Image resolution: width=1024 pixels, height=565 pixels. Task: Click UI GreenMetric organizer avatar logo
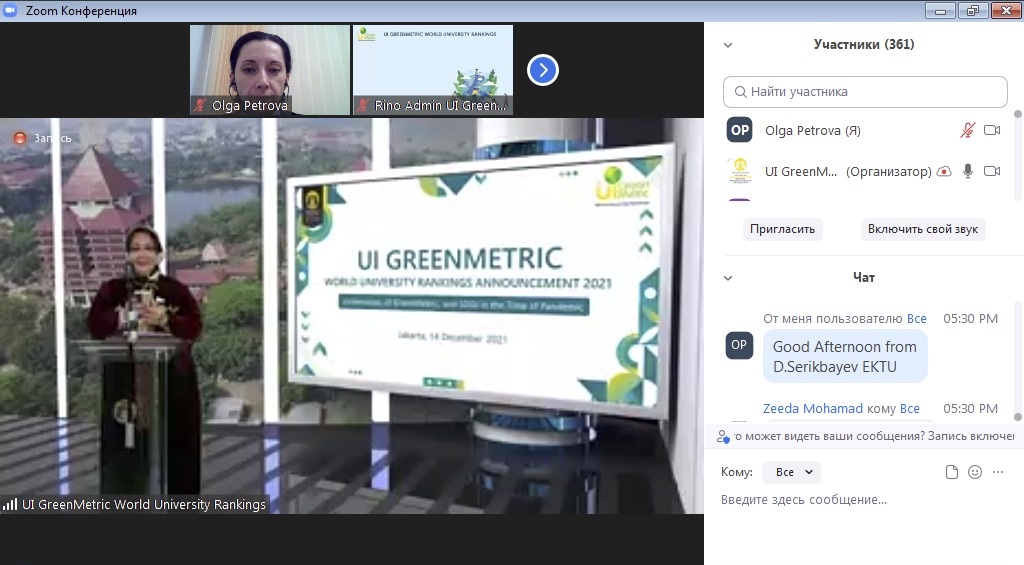(740, 171)
